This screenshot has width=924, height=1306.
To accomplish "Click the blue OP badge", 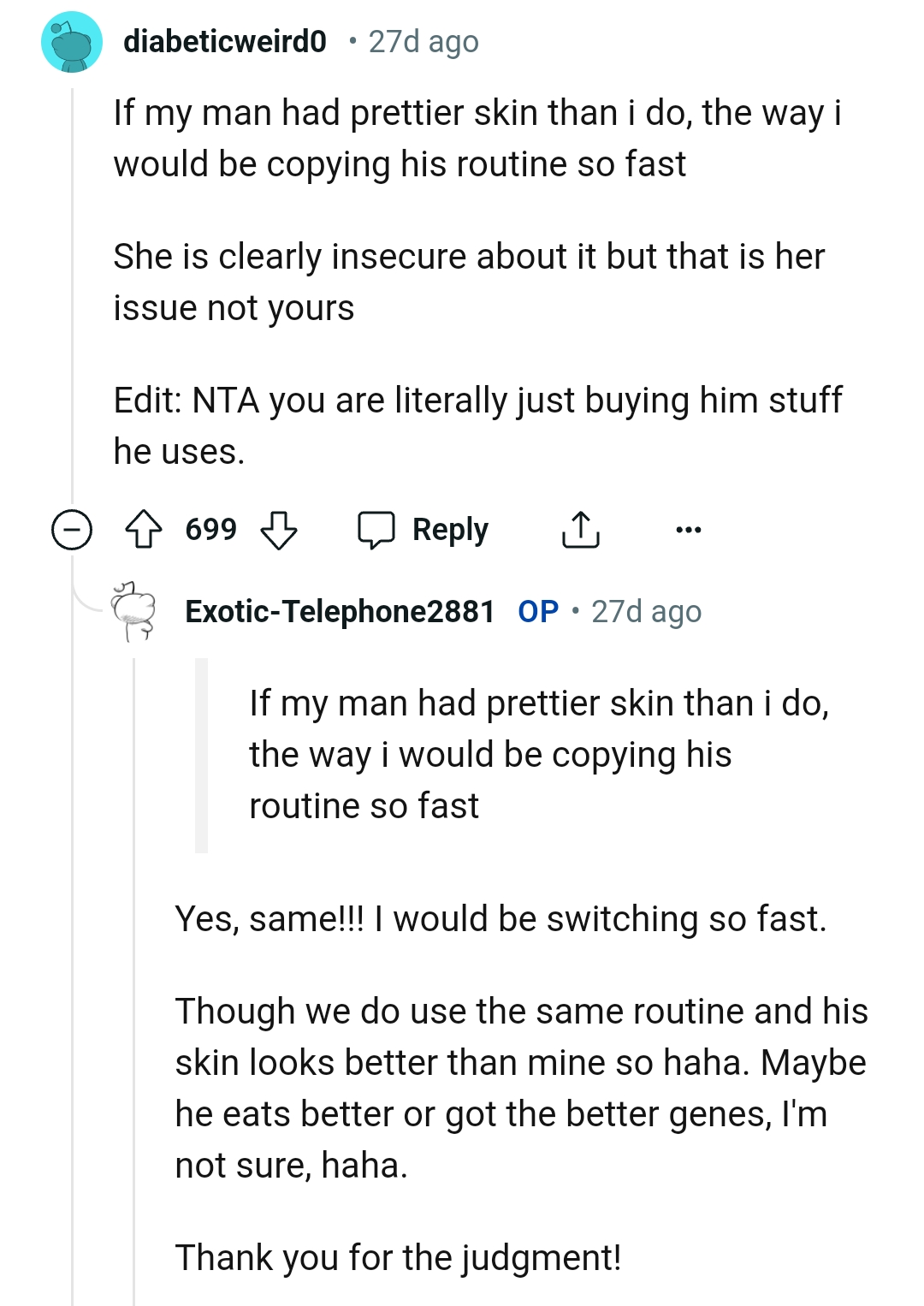I will [x=536, y=610].
